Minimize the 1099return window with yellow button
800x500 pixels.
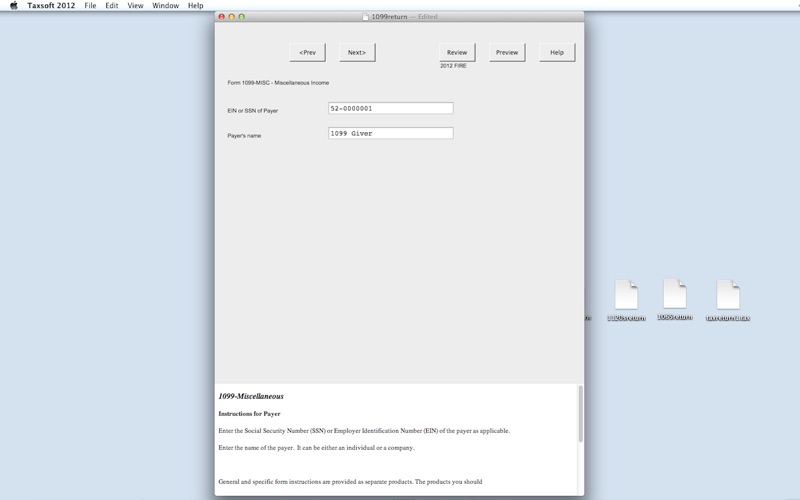pos(232,16)
